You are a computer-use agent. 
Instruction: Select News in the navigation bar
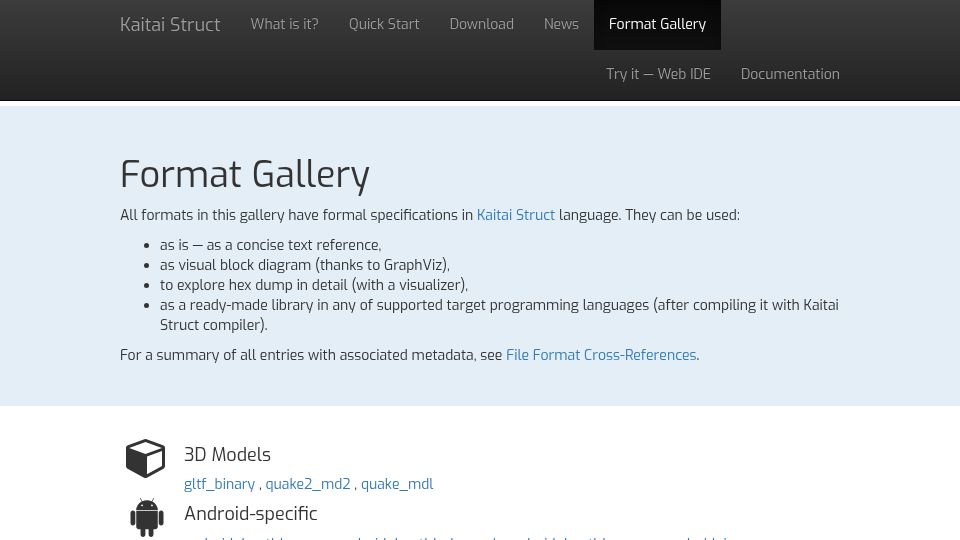pos(561,24)
